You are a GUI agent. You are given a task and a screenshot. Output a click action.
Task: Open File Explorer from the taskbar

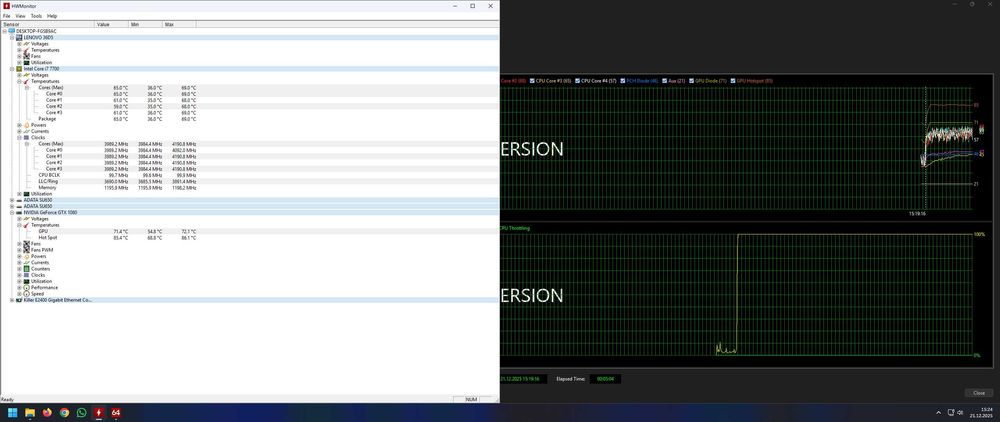[x=30, y=412]
